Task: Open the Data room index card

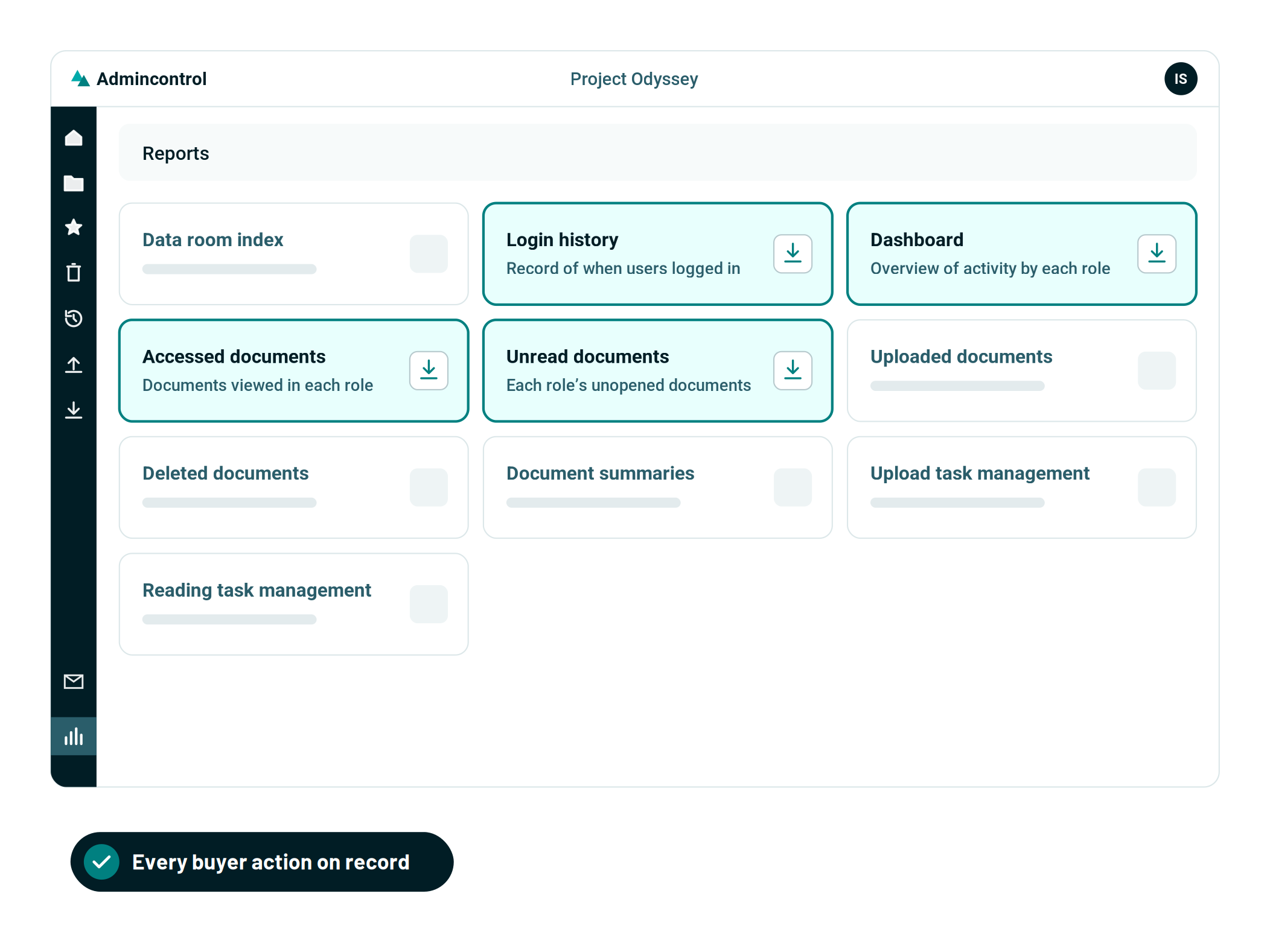Action: 294,254
